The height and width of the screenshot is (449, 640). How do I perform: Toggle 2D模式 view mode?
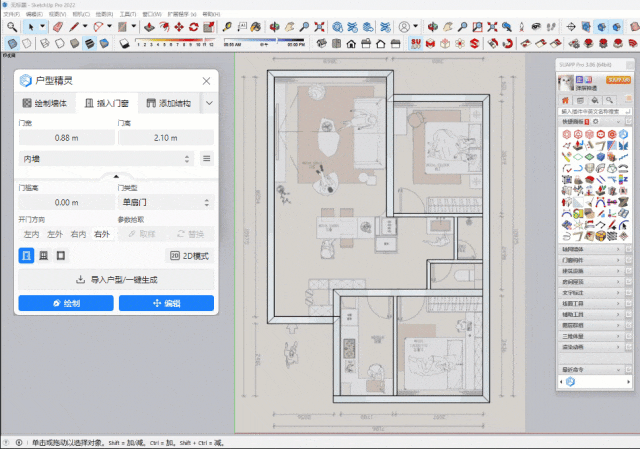[190, 256]
